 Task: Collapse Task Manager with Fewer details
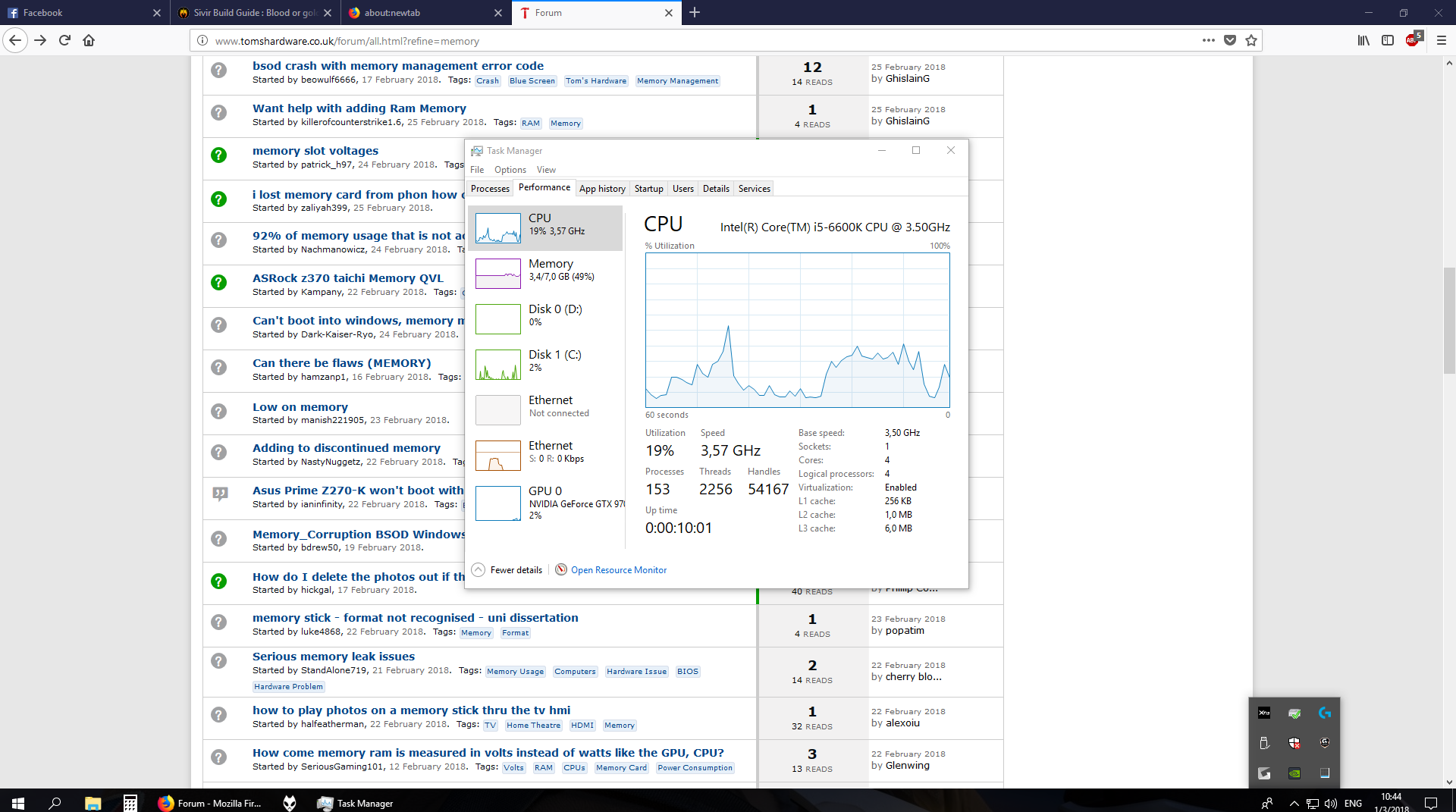(507, 570)
